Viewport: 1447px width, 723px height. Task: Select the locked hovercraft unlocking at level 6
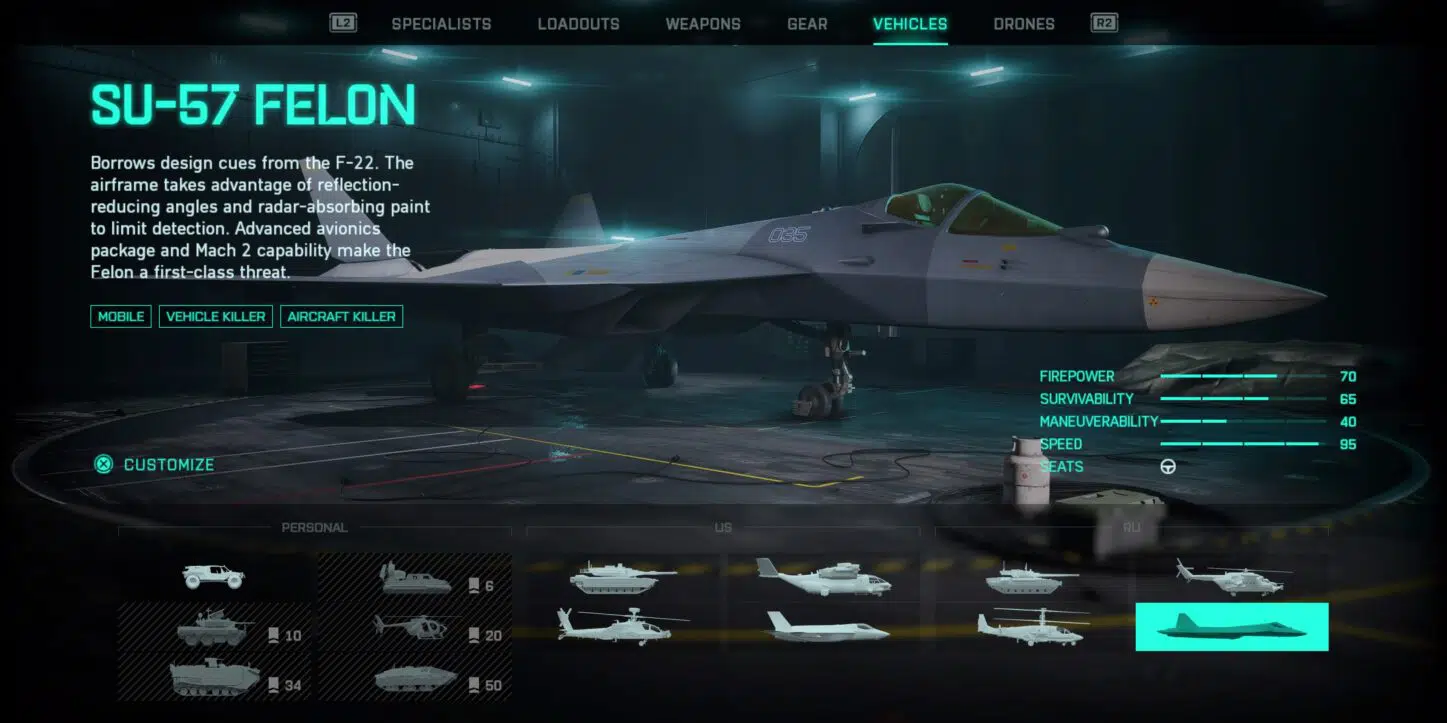tap(415, 577)
